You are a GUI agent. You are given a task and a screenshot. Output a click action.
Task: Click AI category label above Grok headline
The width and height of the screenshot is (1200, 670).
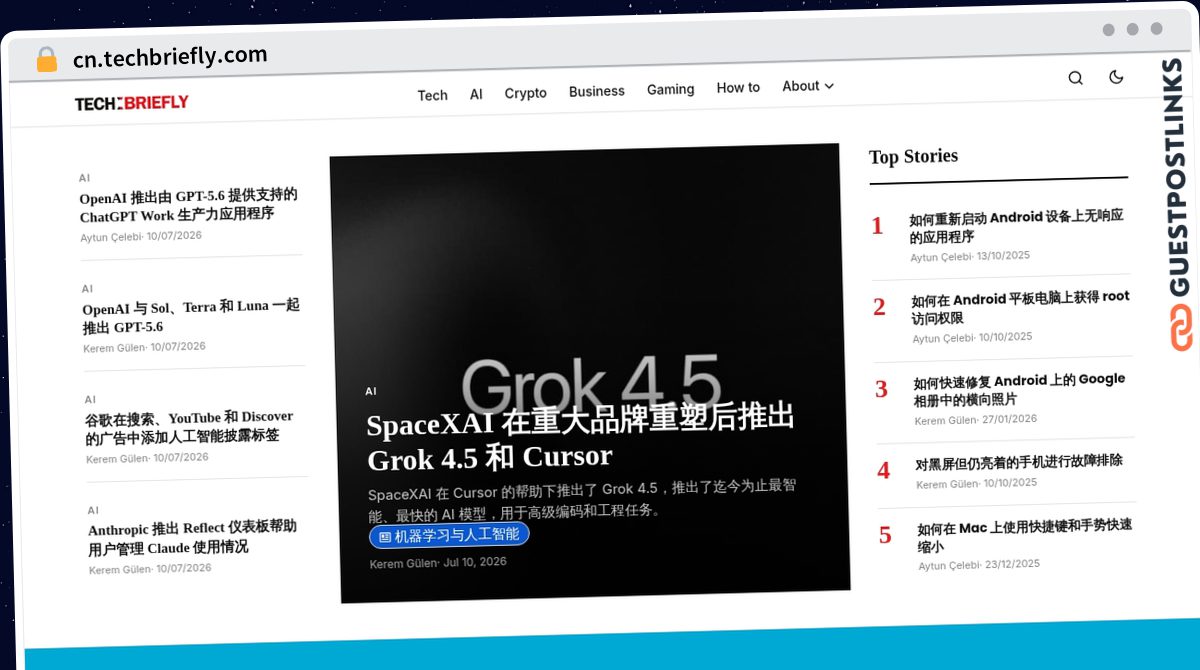pos(371,392)
